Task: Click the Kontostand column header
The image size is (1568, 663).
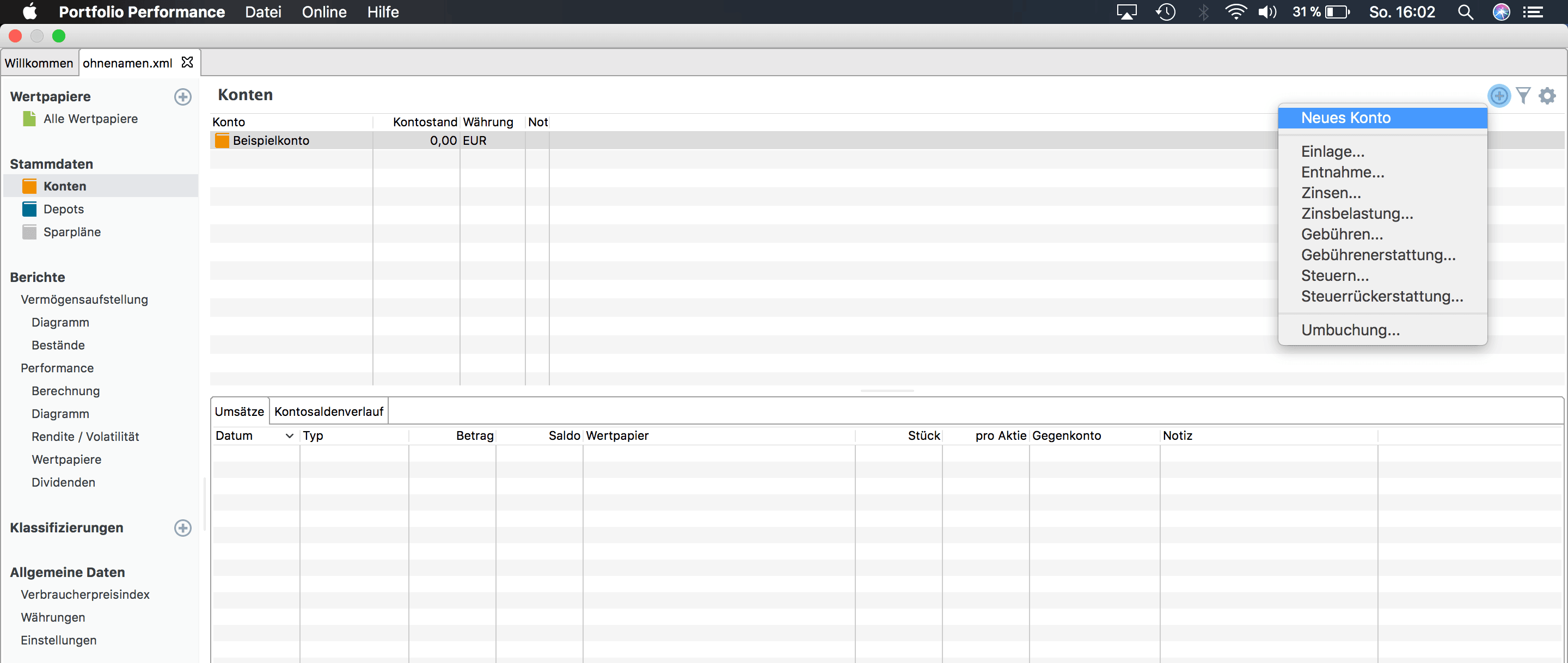Action: (416, 122)
